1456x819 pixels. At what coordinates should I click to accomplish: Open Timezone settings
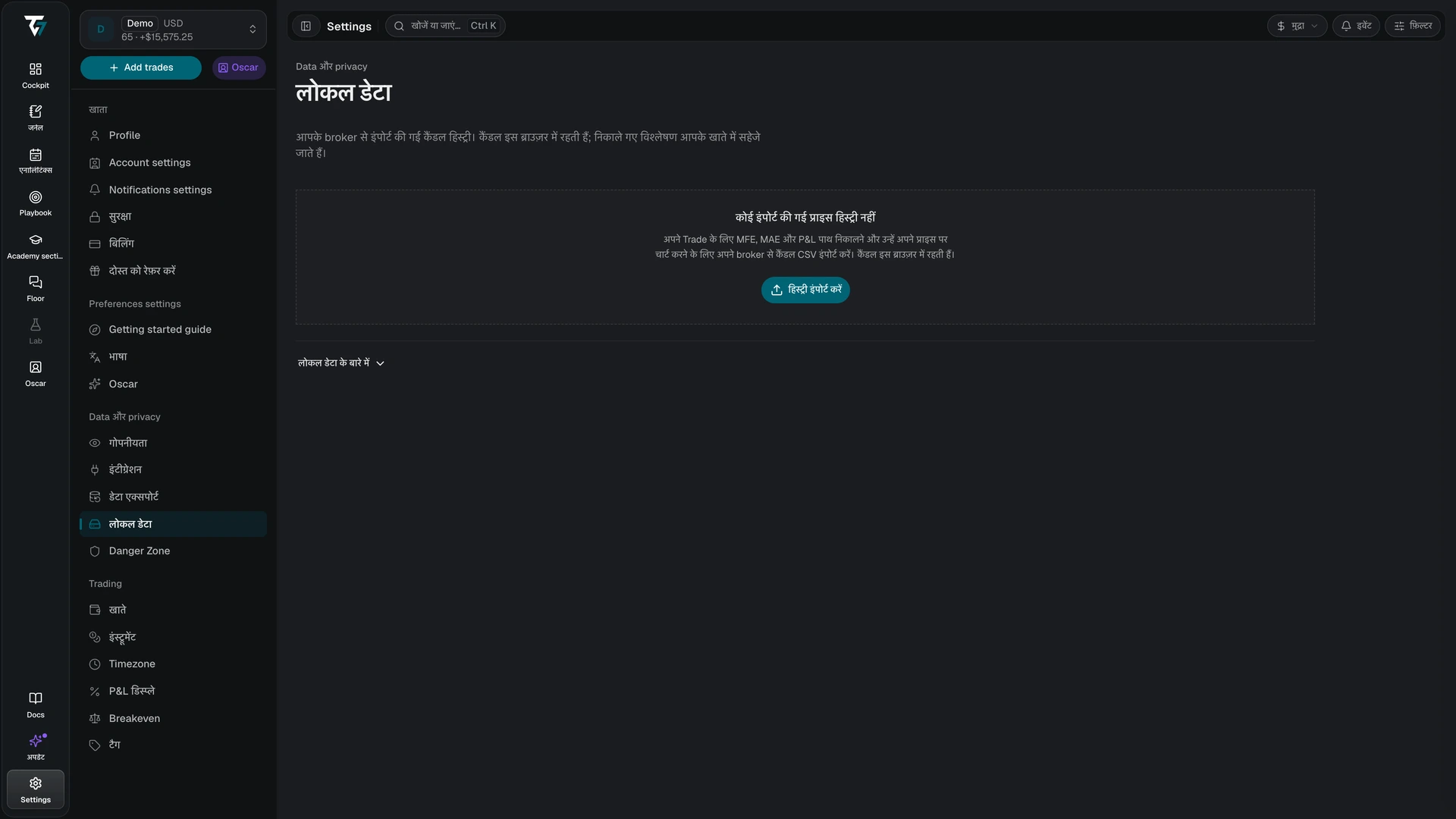(x=173, y=664)
